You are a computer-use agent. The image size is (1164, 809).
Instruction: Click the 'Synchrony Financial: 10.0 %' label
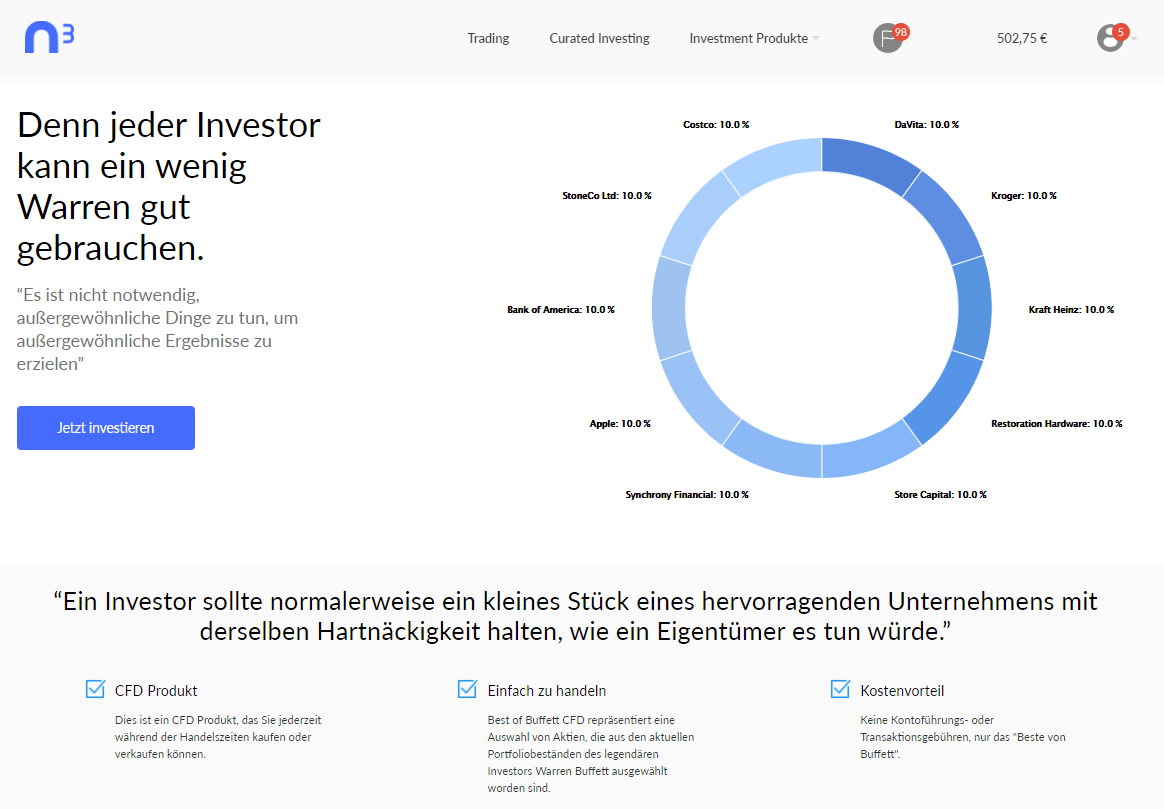pyautogui.click(x=687, y=494)
